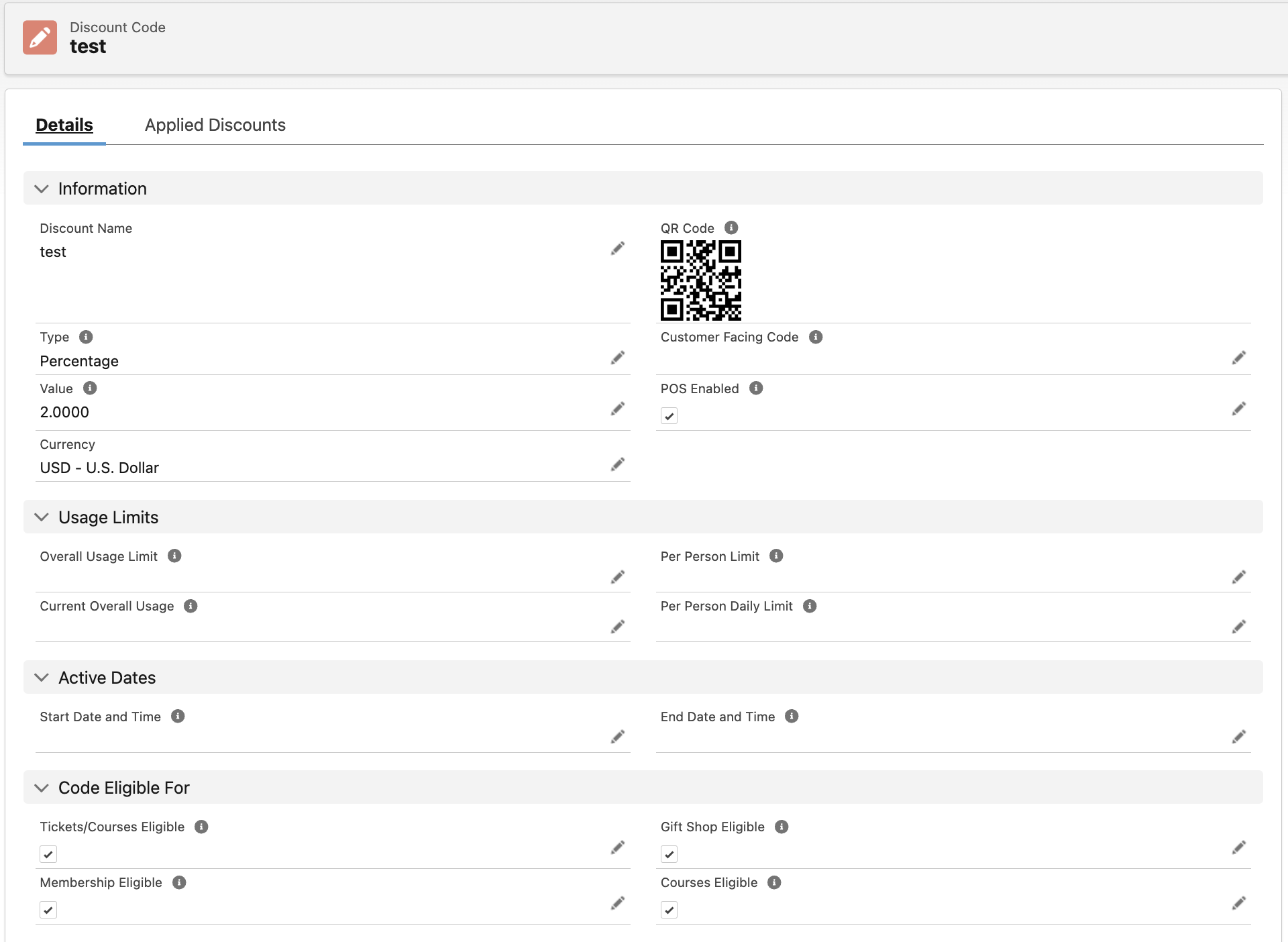The image size is (1288, 942).
Task: Click info icon next to Overall Usage Limit
Action: tap(174, 556)
